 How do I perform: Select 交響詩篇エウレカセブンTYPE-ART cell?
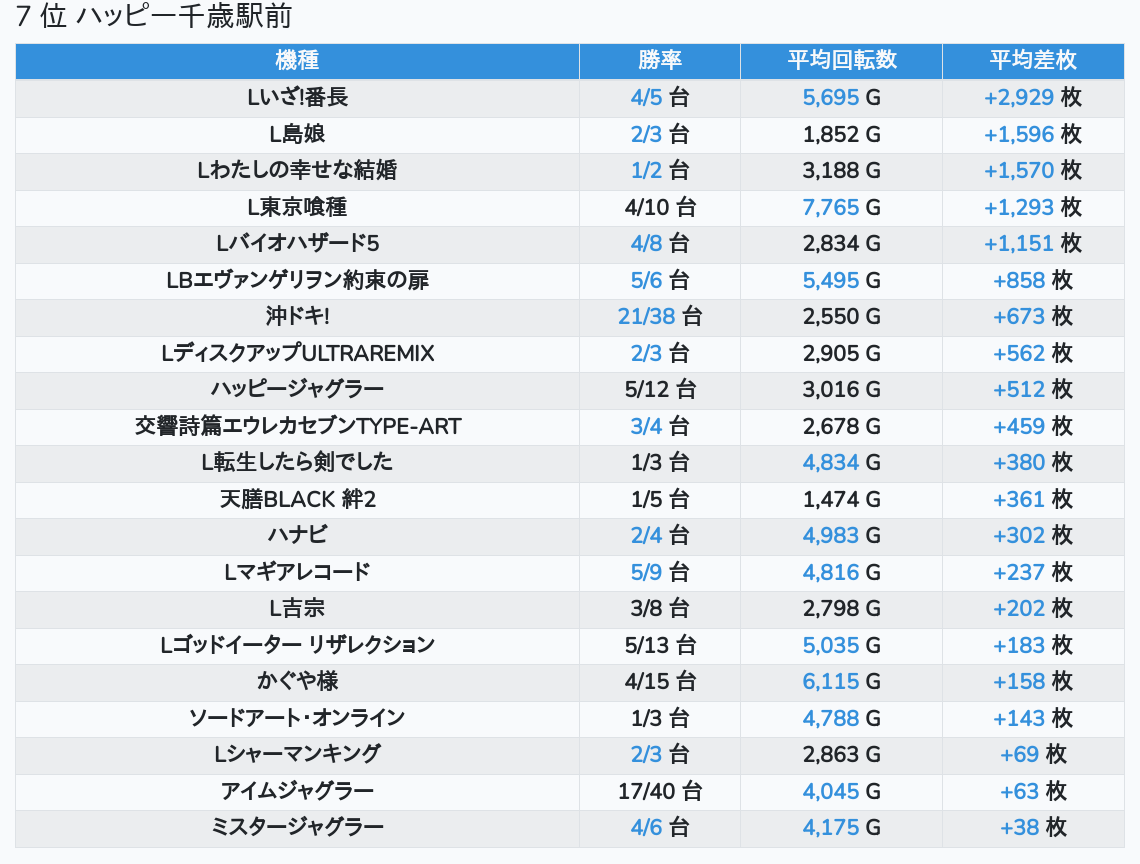[x=297, y=426]
